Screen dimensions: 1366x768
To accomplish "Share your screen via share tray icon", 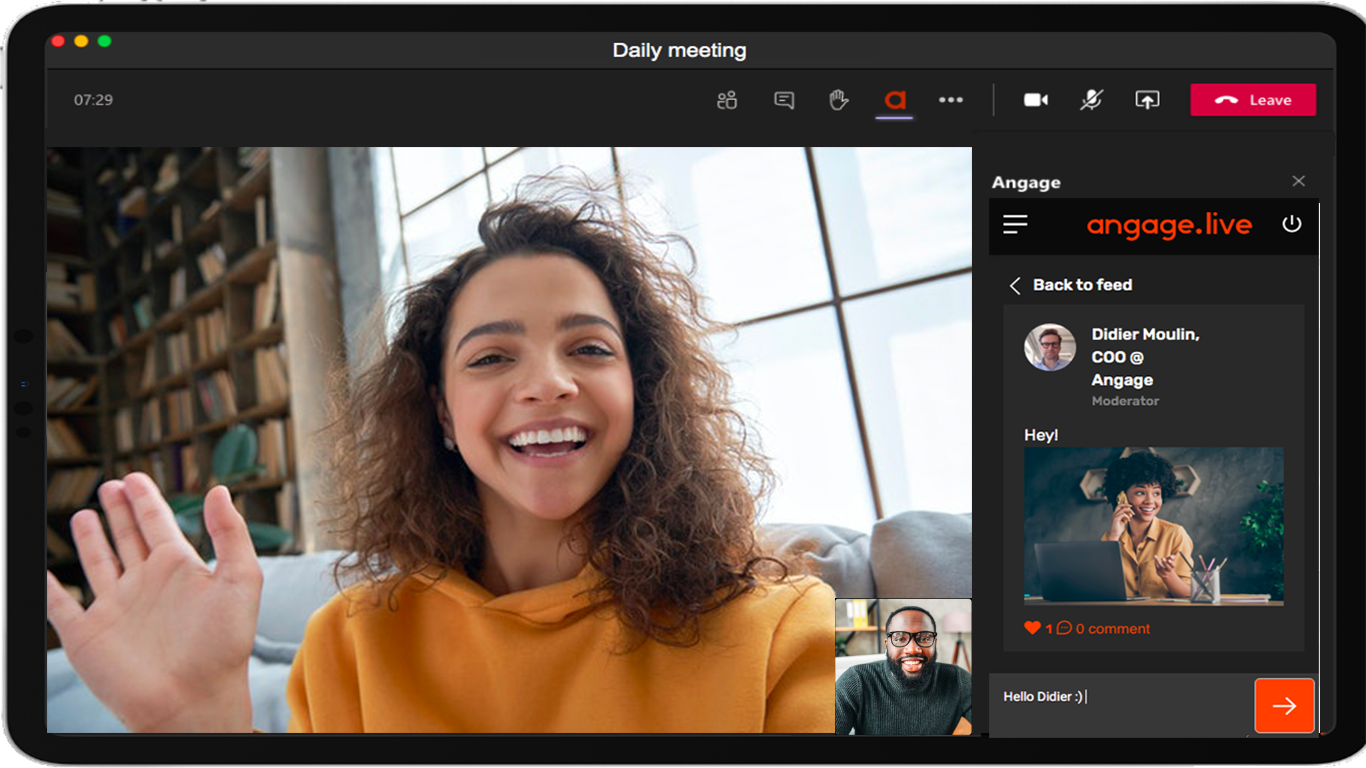I will pyautogui.click(x=1147, y=100).
